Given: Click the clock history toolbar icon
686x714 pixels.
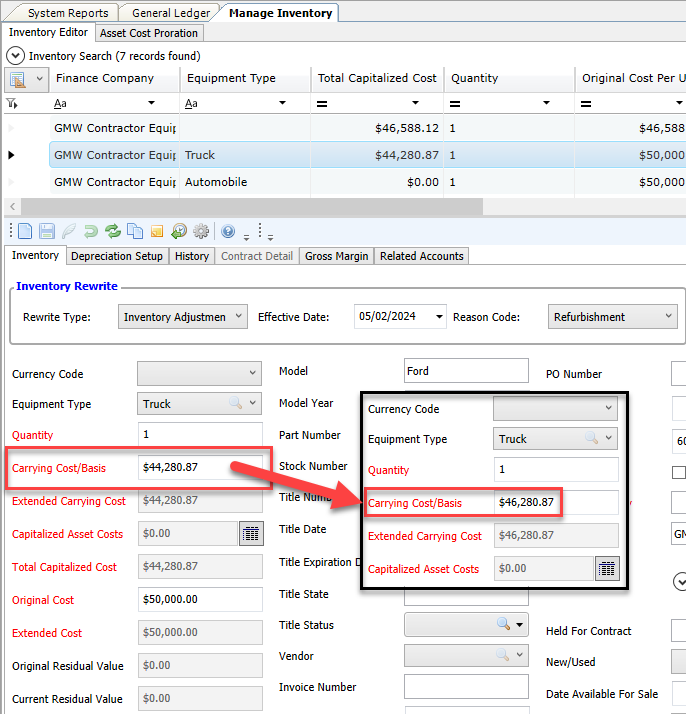Looking at the screenshot, I should 179,231.
